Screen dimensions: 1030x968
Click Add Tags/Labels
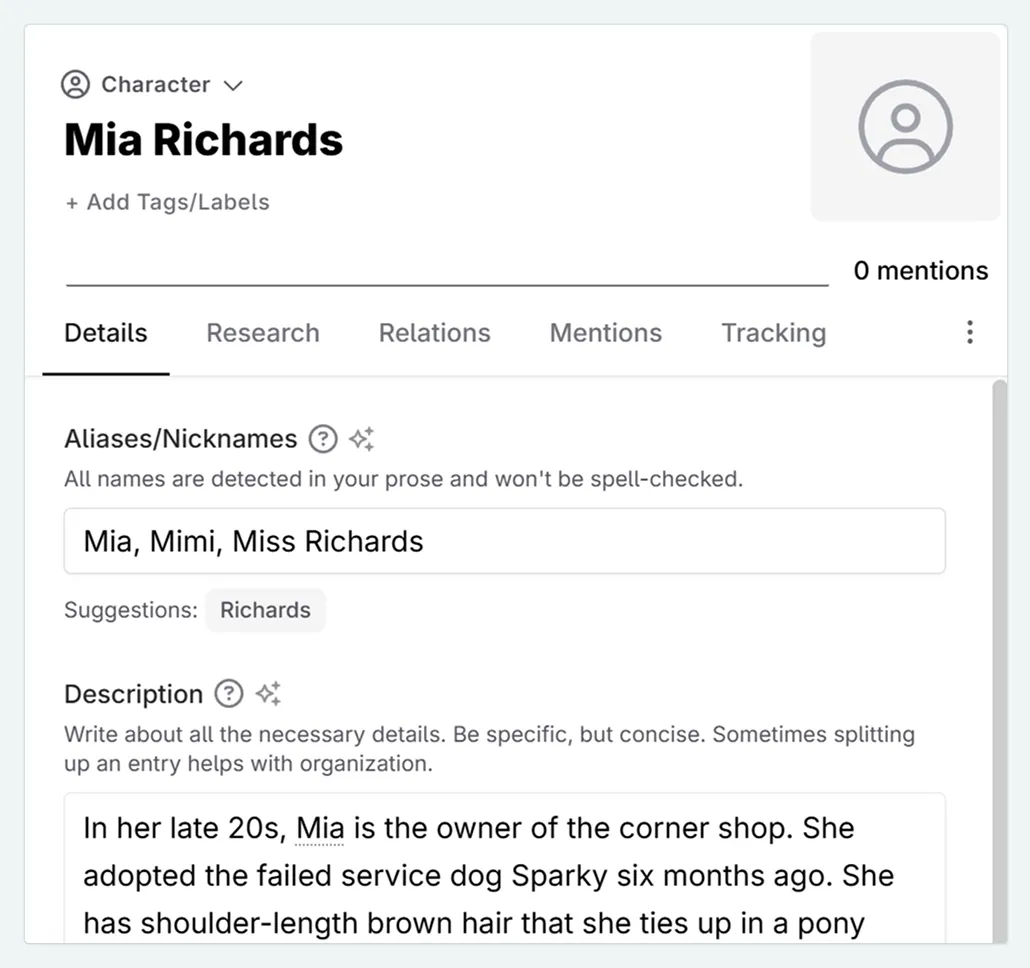tap(166, 202)
